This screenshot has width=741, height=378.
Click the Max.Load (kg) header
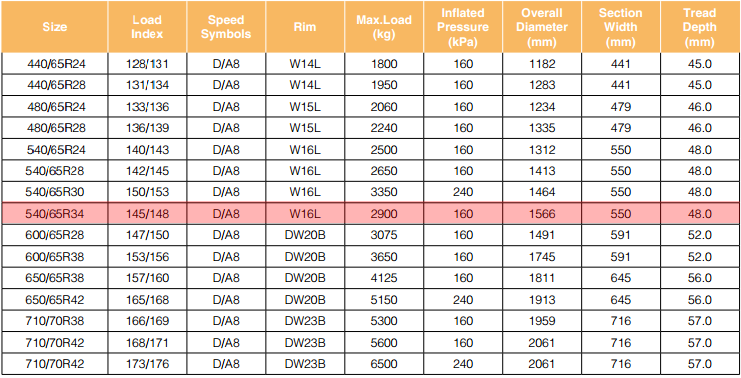(x=384, y=26)
